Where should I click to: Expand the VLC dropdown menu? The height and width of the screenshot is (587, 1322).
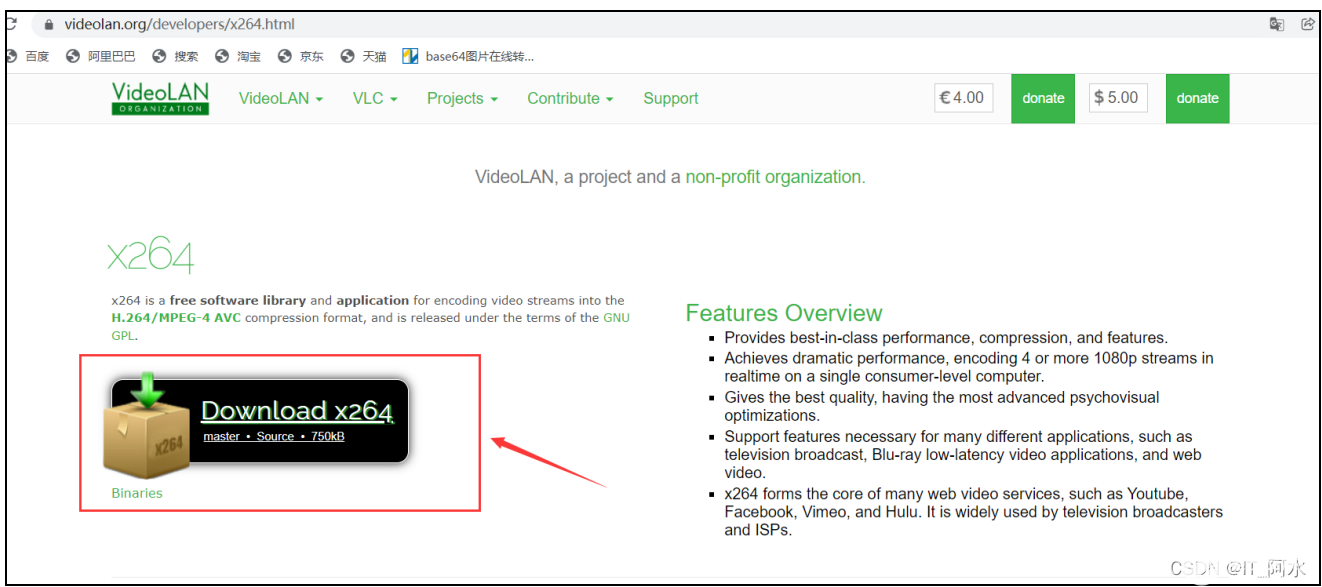[x=375, y=98]
